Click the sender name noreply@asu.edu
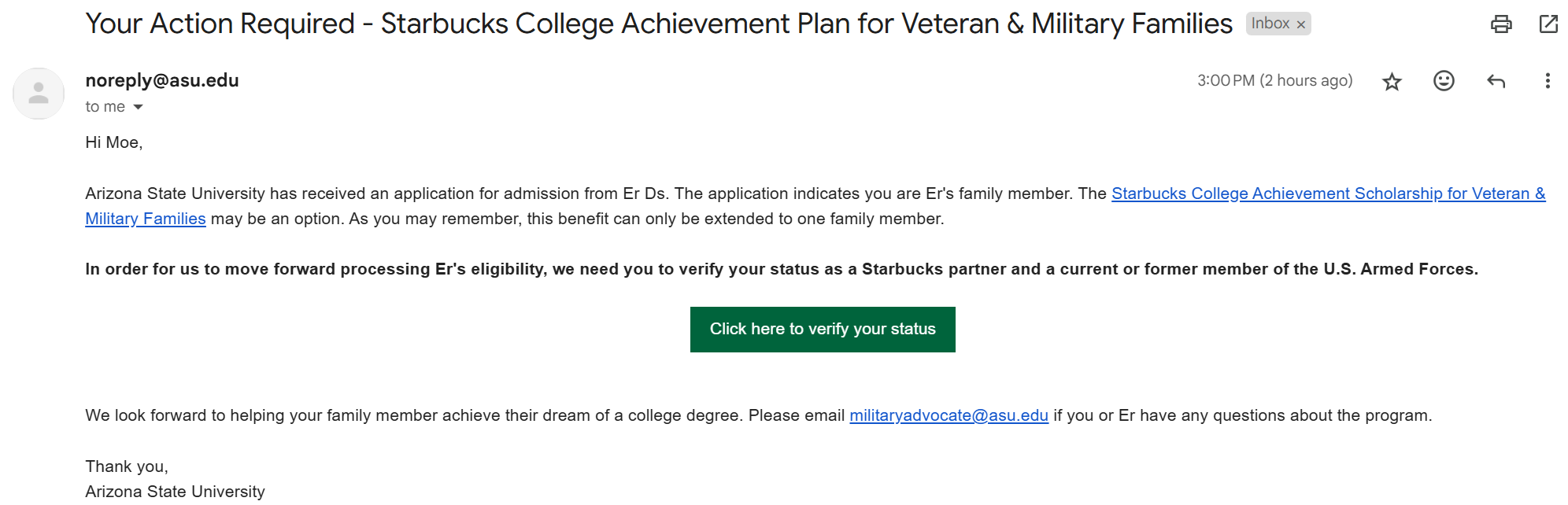This screenshot has width=1568, height=505. (162, 80)
